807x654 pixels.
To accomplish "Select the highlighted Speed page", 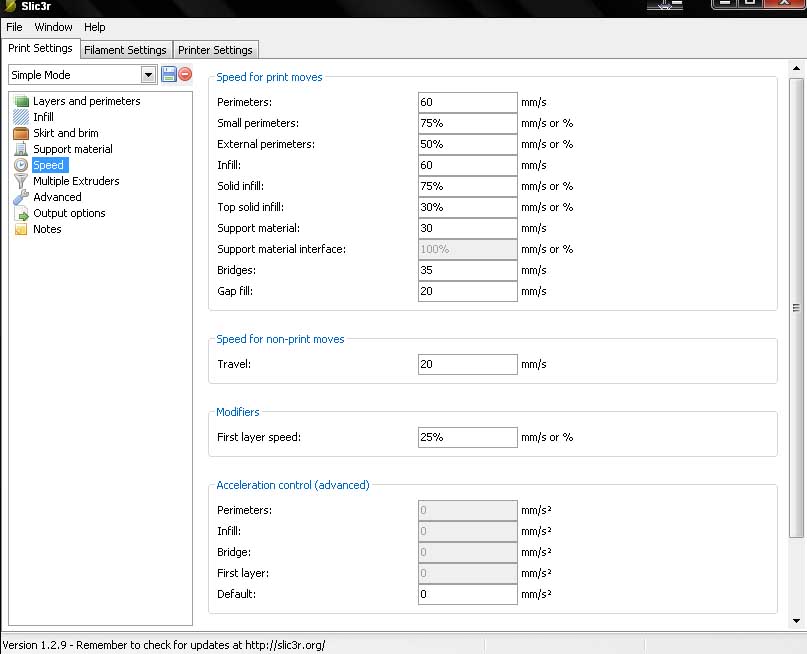I will pyautogui.click(x=50, y=165).
